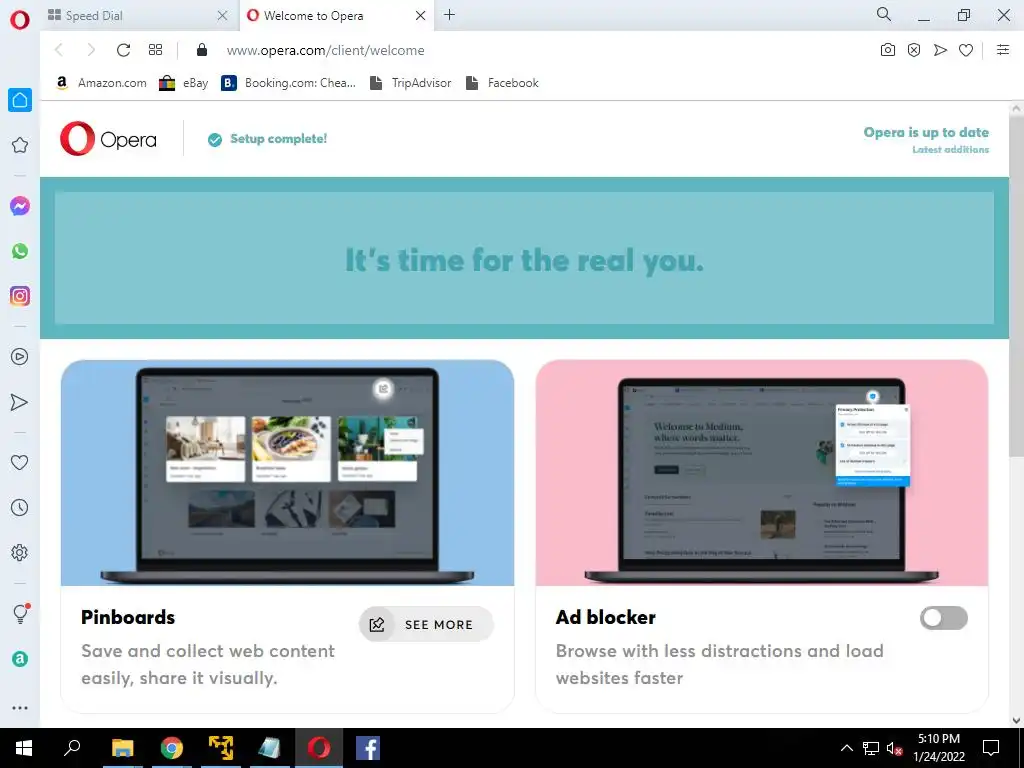
Task: Show hidden system tray icons
Action: coord(846,748)
